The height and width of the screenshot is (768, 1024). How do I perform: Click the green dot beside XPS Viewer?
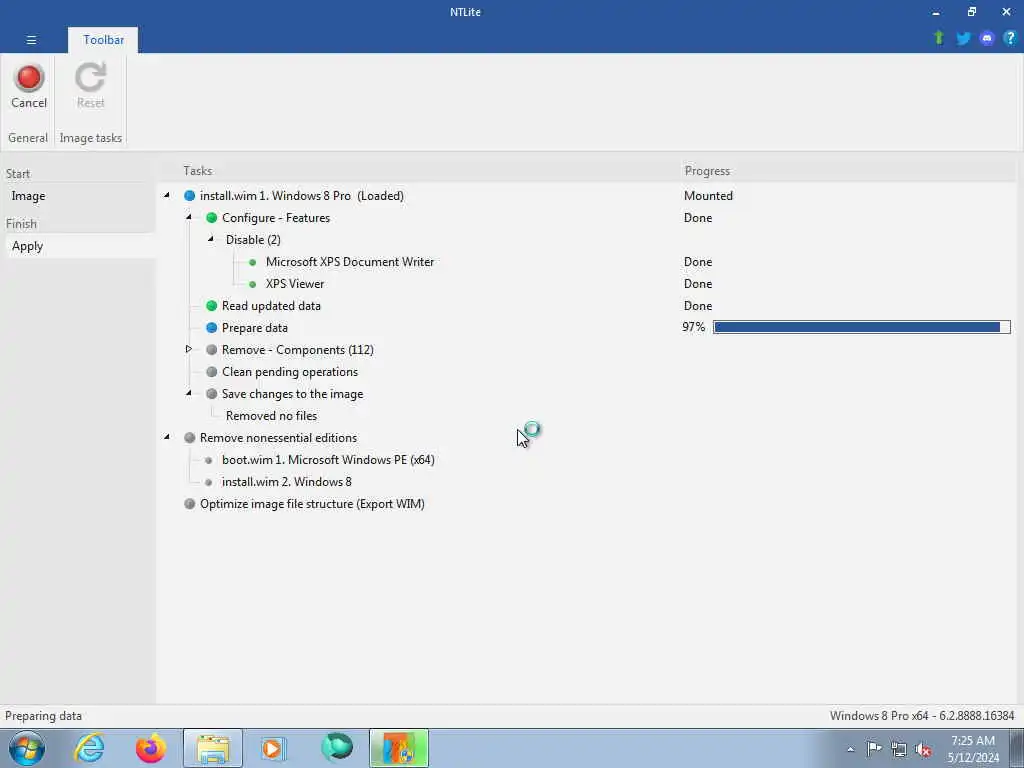coord(253,284)
